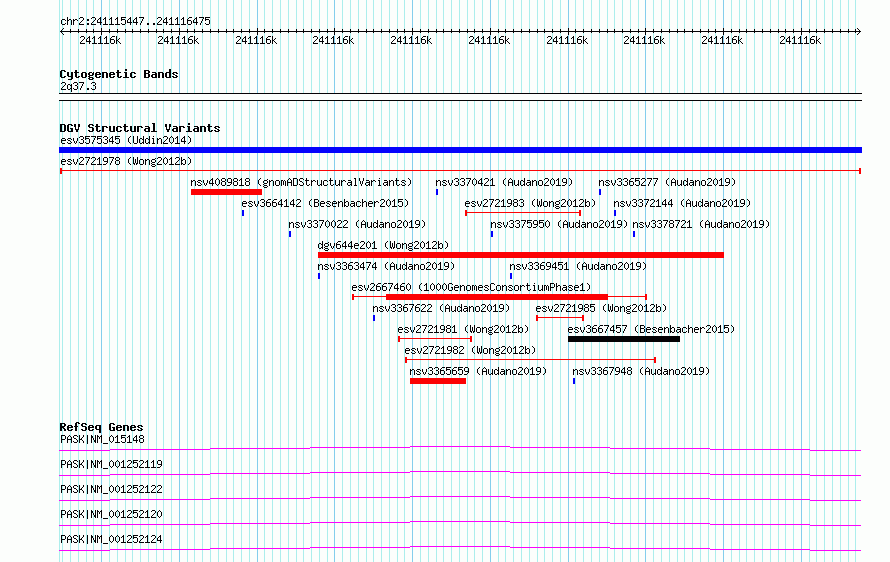Click thin red esv2721983 interval line

(x=523, y=213)
